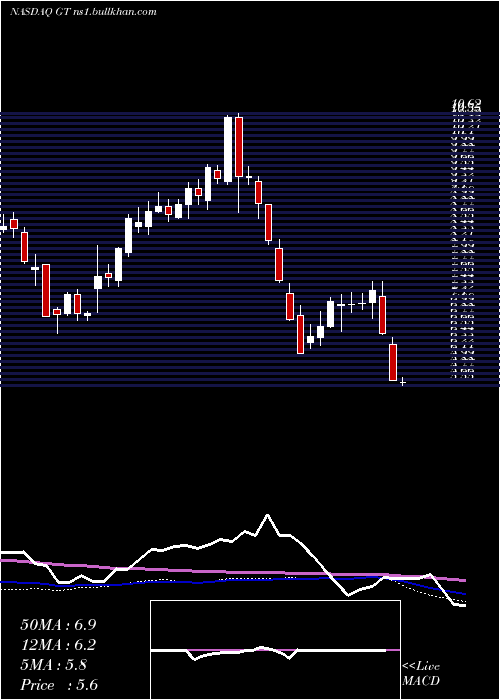Click the 'NASDAQ GT ns1.bullkhan.com' chart title
The width and height of the screenshot is (500, 700).
(x=83, y=12)
